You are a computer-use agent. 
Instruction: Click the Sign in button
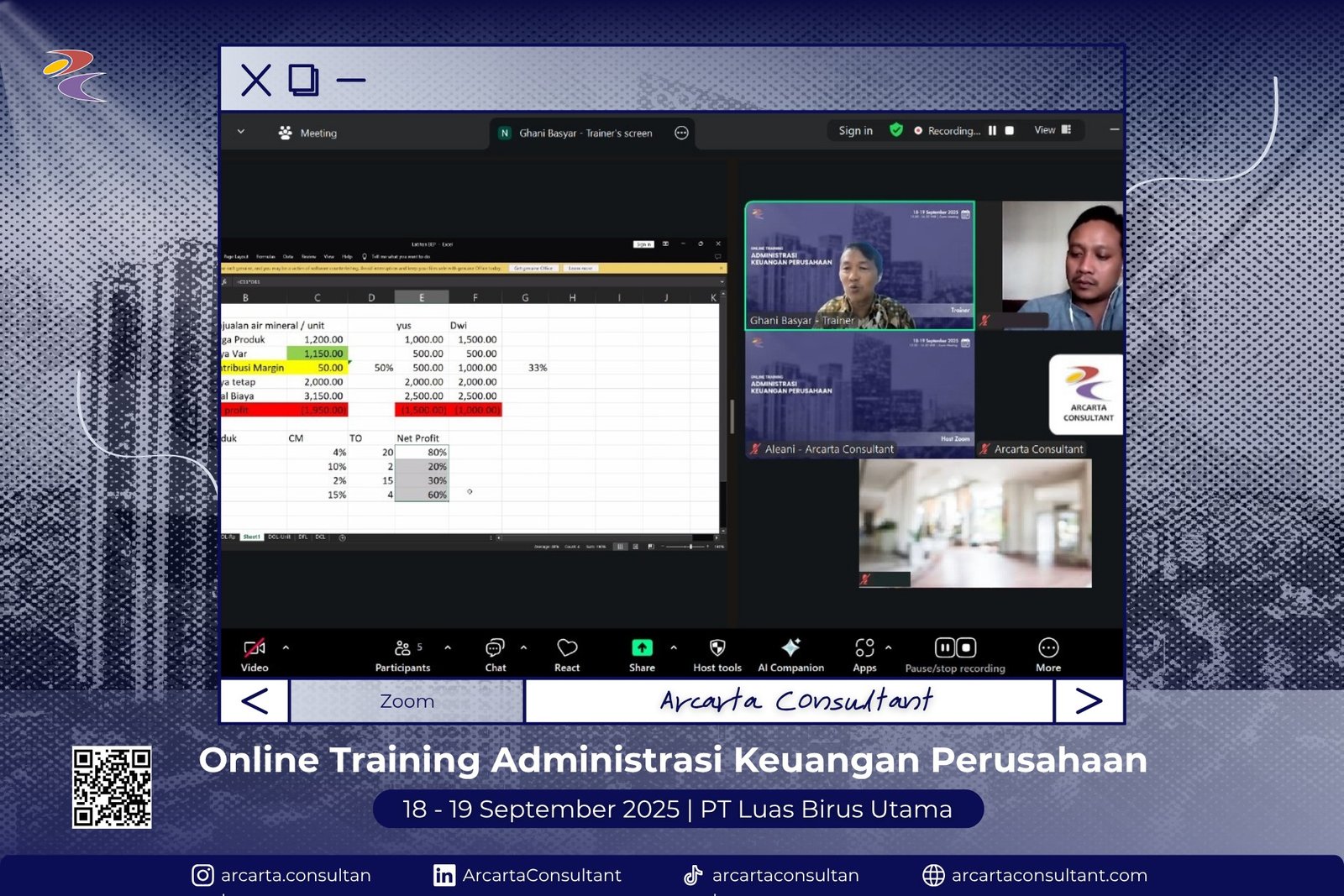click(855, 131)
